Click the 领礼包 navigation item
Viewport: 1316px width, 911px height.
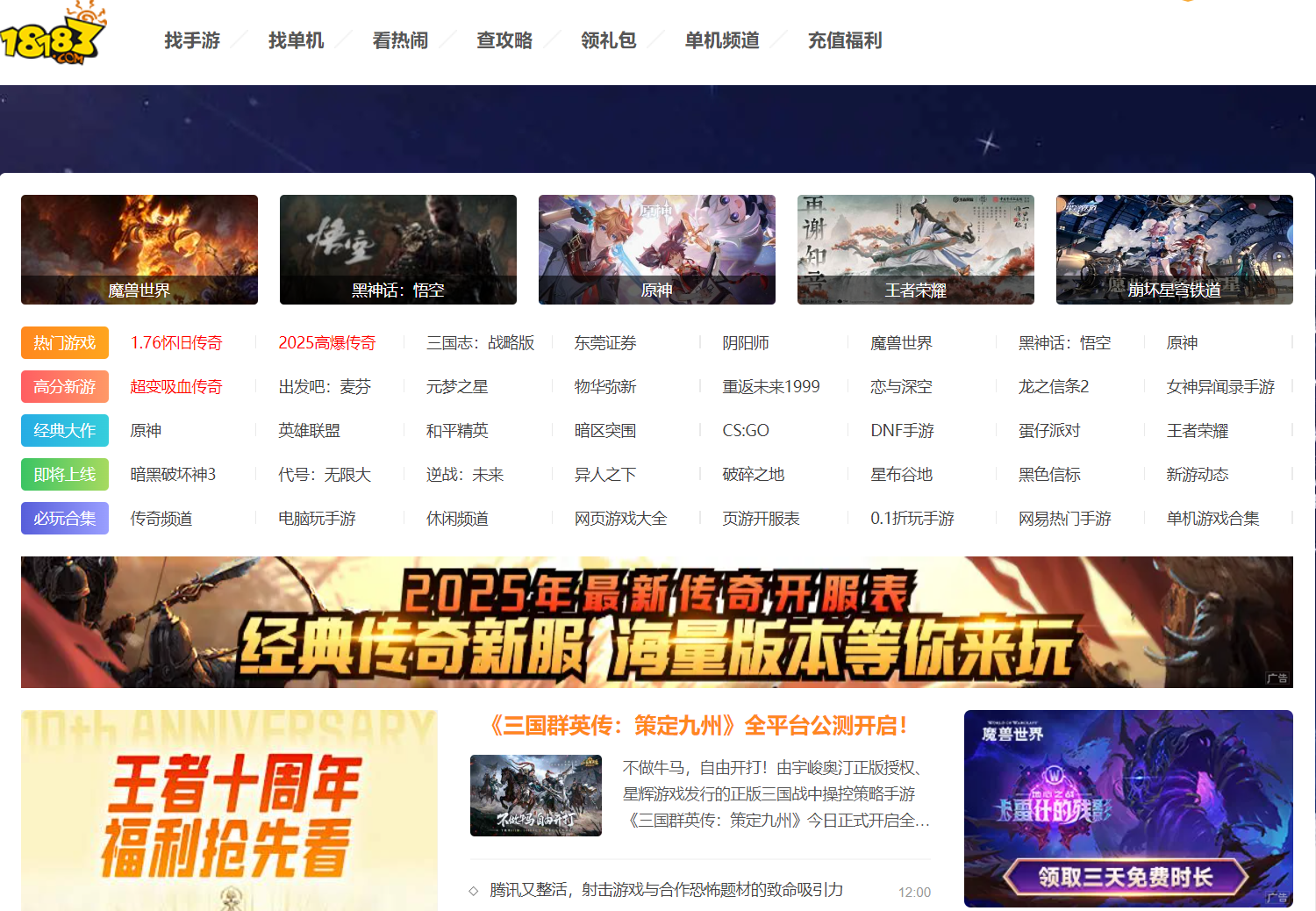click(609, 40)
